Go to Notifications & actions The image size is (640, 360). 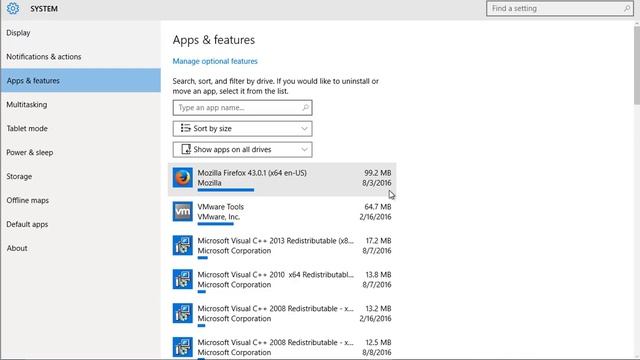click(81, 57)
